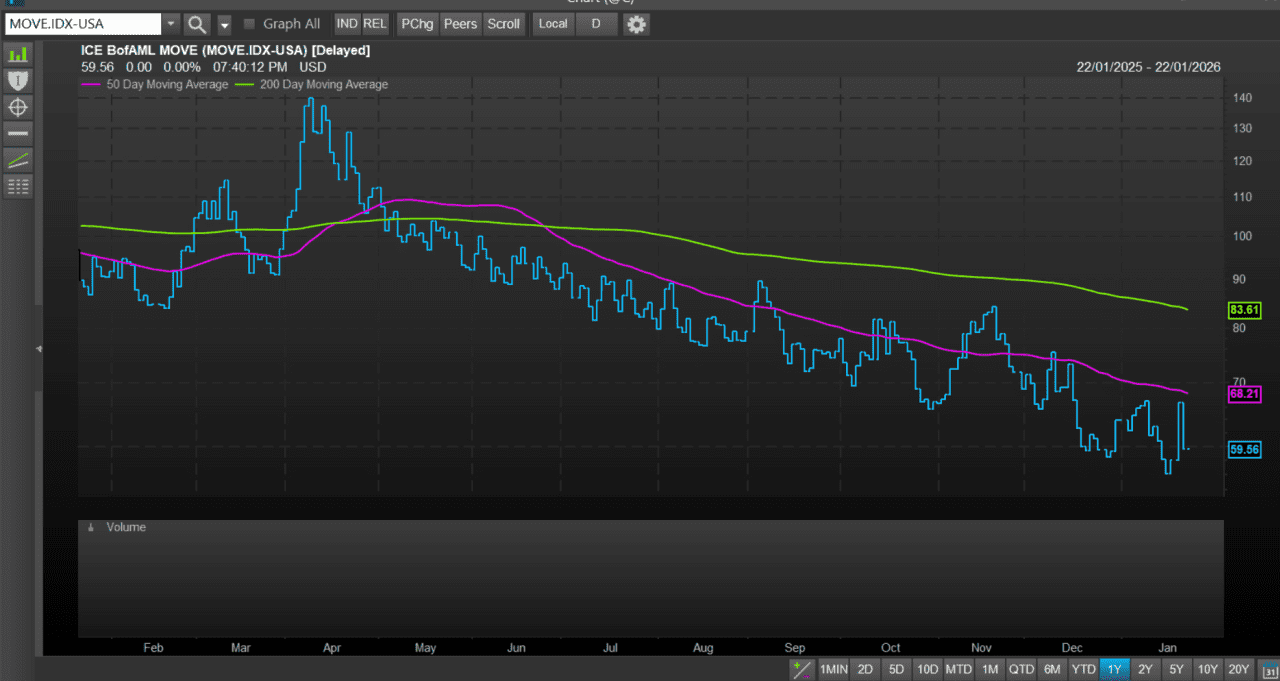The image size is (1280, 681).
Task: Open the symbol dropdown arrow
Action: click(170, 23)
